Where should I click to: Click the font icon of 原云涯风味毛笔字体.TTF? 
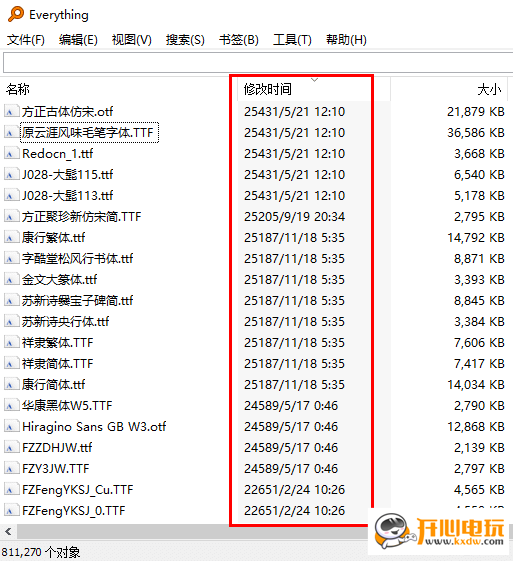click(11, 132)
